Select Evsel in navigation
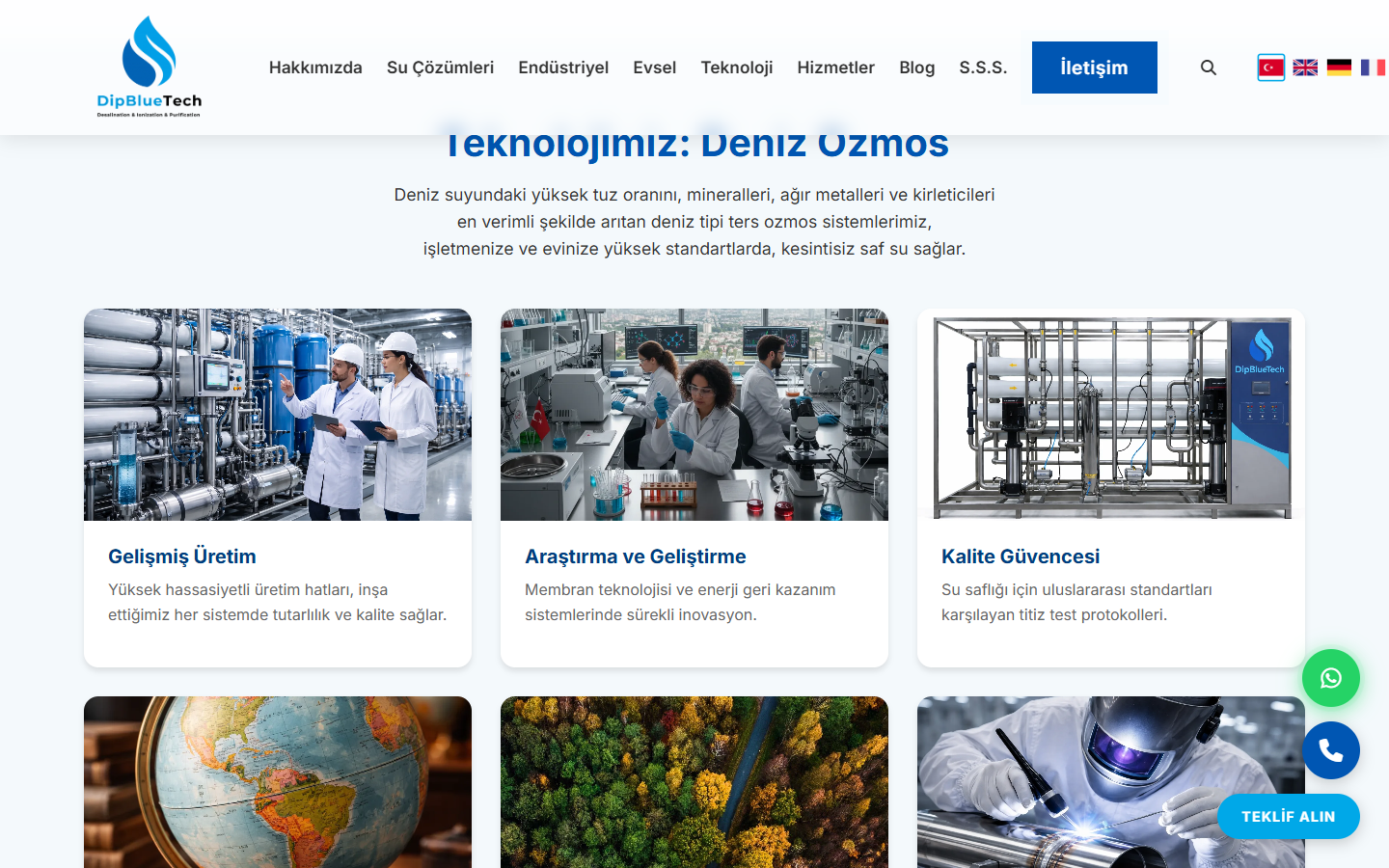The width and height of the screenshot is (1389, 868). [654, 68]
